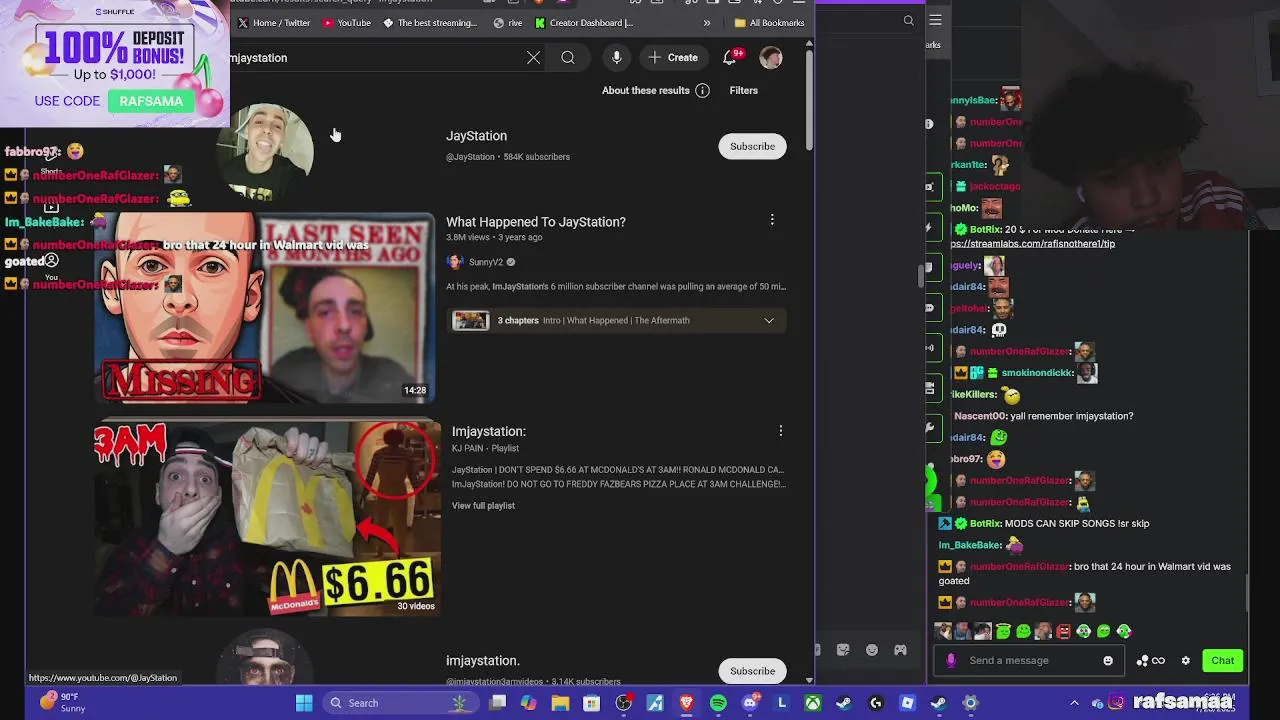
Task: Open the search Filters
Action: (x=743, y=90)
